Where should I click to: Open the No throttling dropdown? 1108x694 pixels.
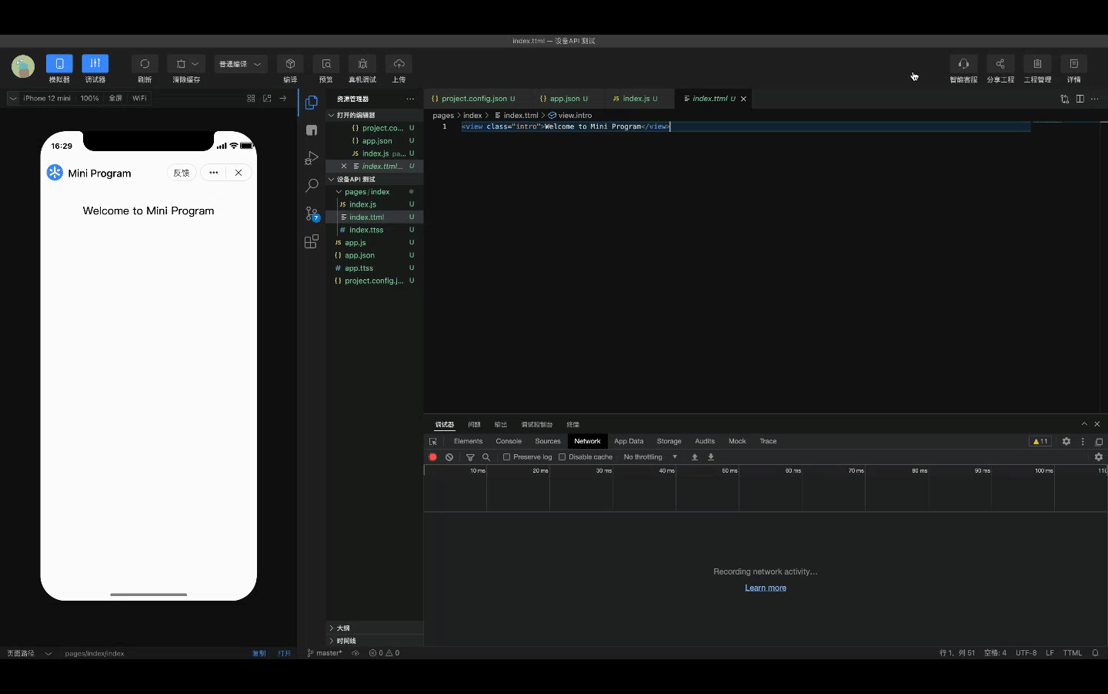650,457
